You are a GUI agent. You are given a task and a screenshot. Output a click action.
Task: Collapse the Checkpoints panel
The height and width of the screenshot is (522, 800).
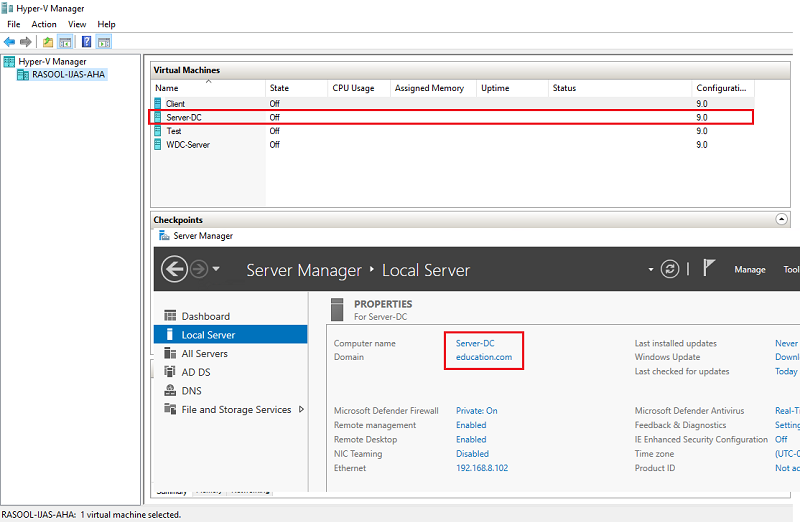(781, 219)
